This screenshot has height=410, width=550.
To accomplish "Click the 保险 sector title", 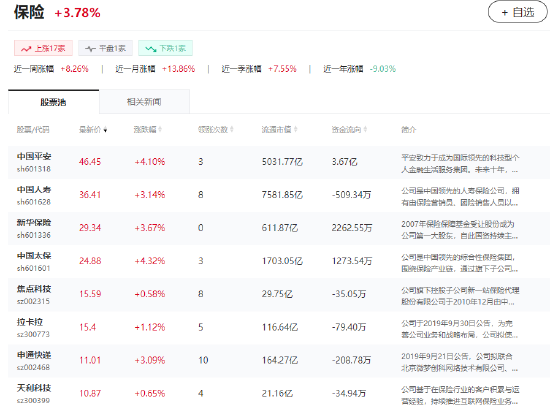I will tap(29, 12).
